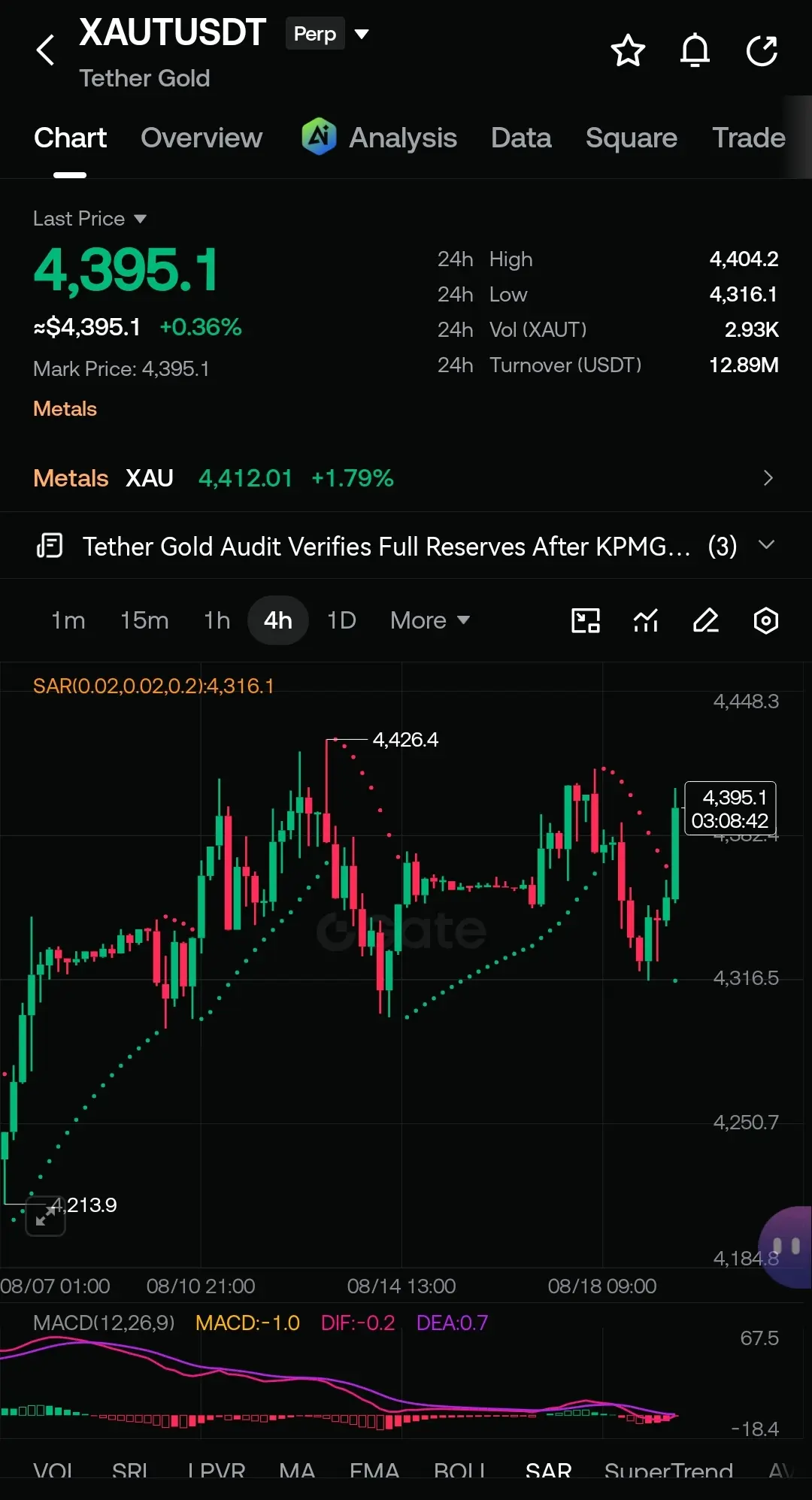The image size is (812, 1500).
Task: Expand chart to fullscreen
Action: pos(45,1216)
